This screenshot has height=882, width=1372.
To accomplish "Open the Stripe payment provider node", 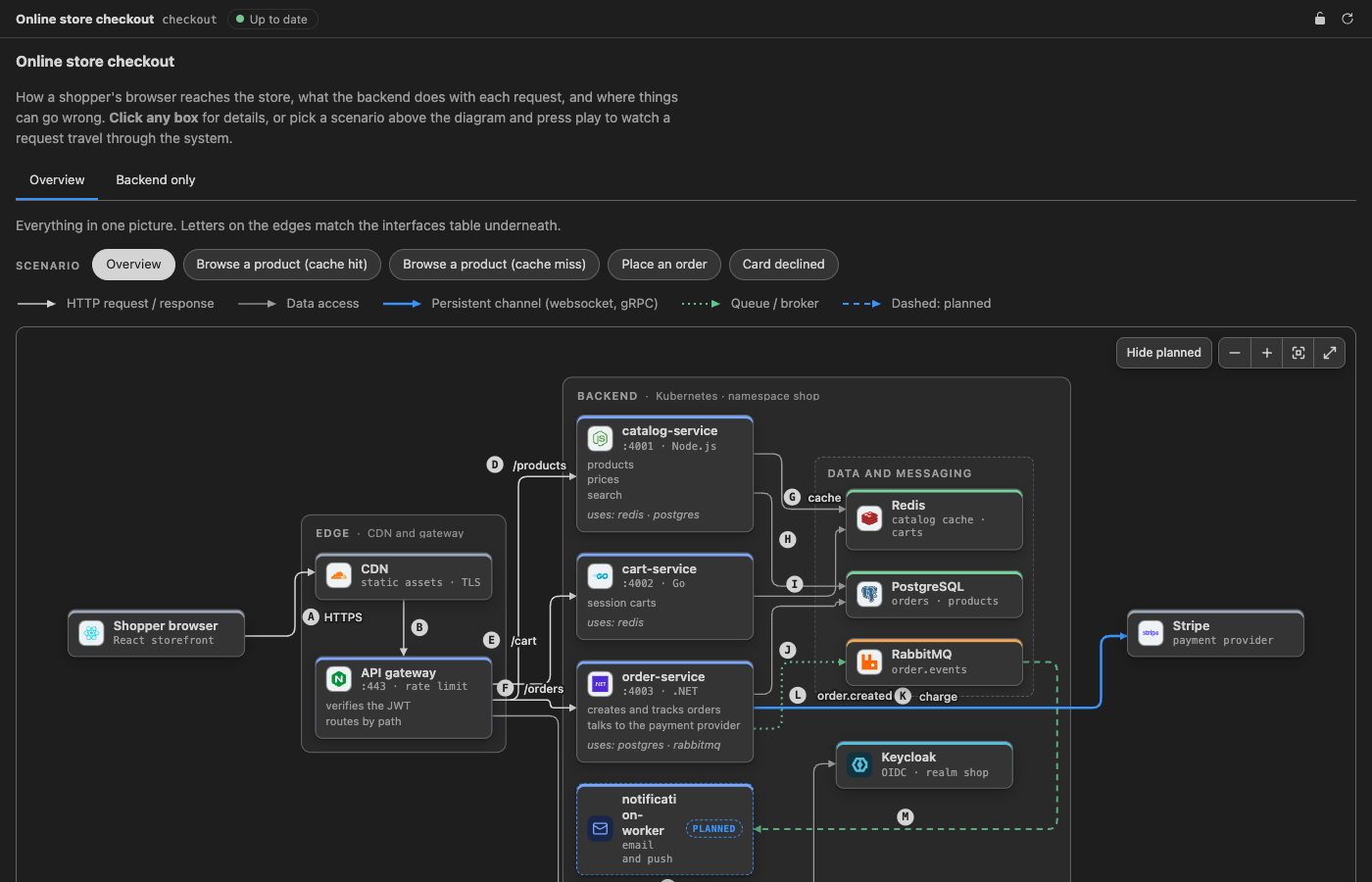I will click(x=1215, y=633).
